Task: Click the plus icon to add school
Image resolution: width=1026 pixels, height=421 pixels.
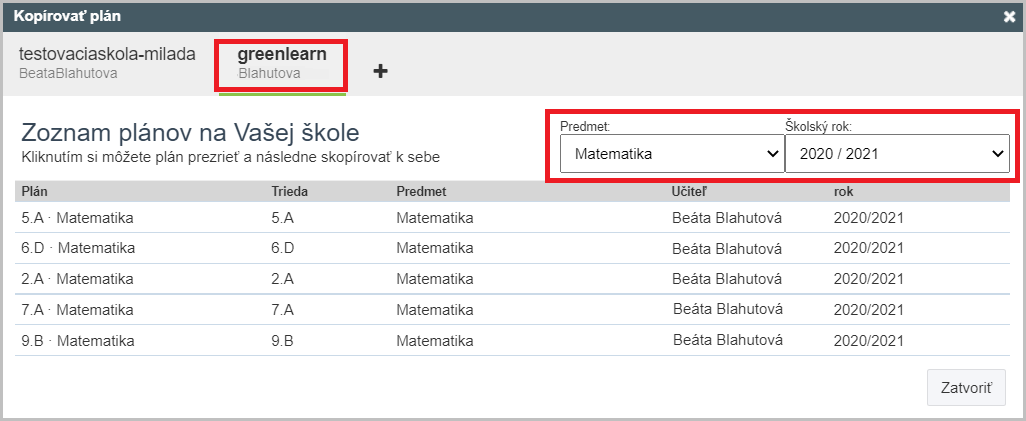Action: [x=380, y=71]
